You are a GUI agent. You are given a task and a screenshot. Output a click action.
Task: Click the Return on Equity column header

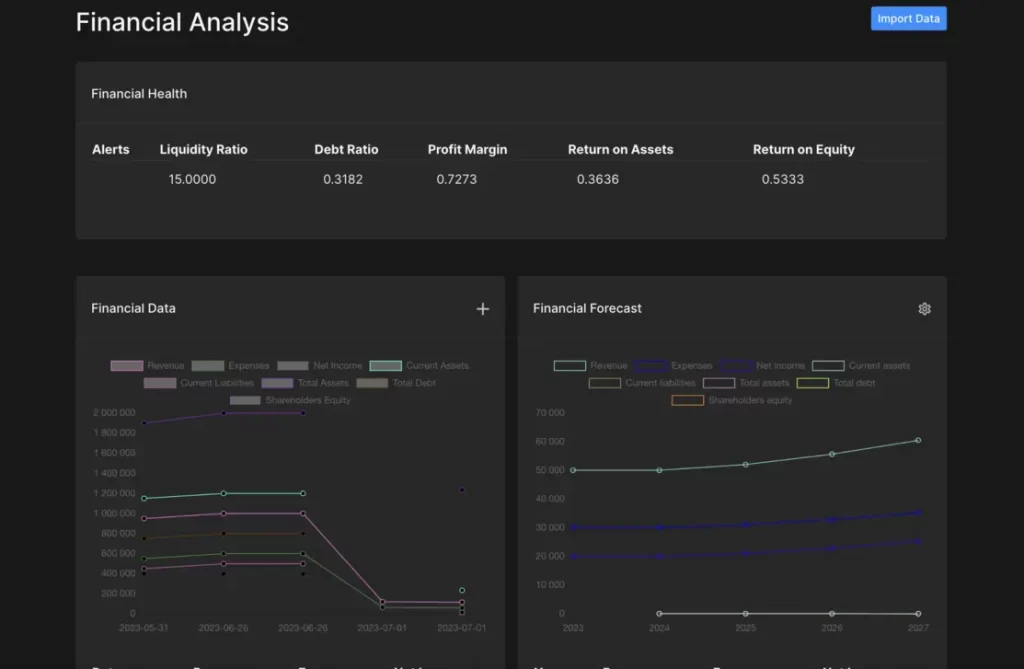(803, 150)
